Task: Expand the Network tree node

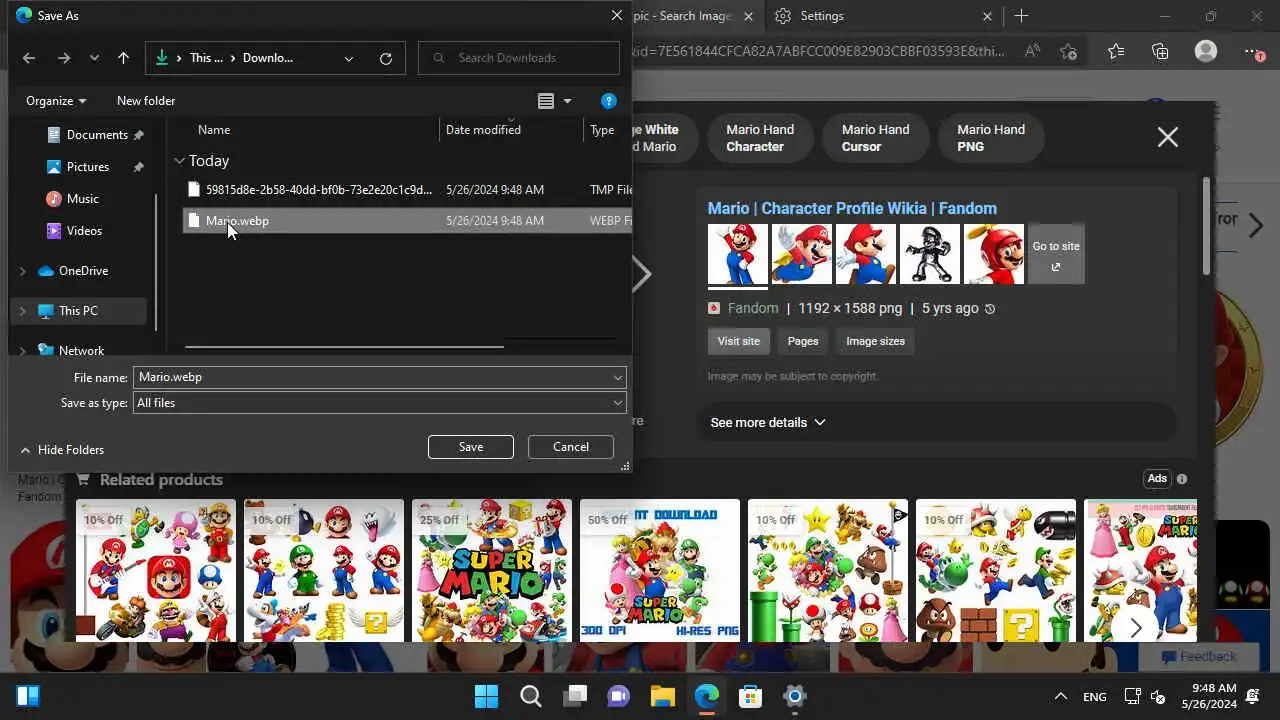Action: pyautogui.click(x=23, y=350)
